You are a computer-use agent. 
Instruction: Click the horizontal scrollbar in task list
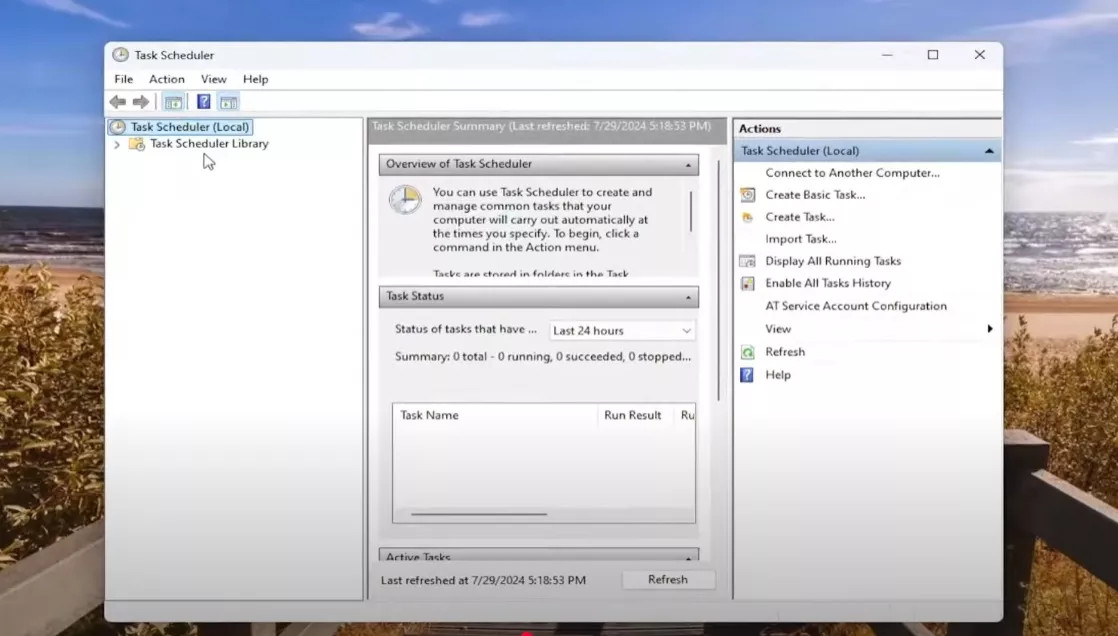[x=479, y=514]
